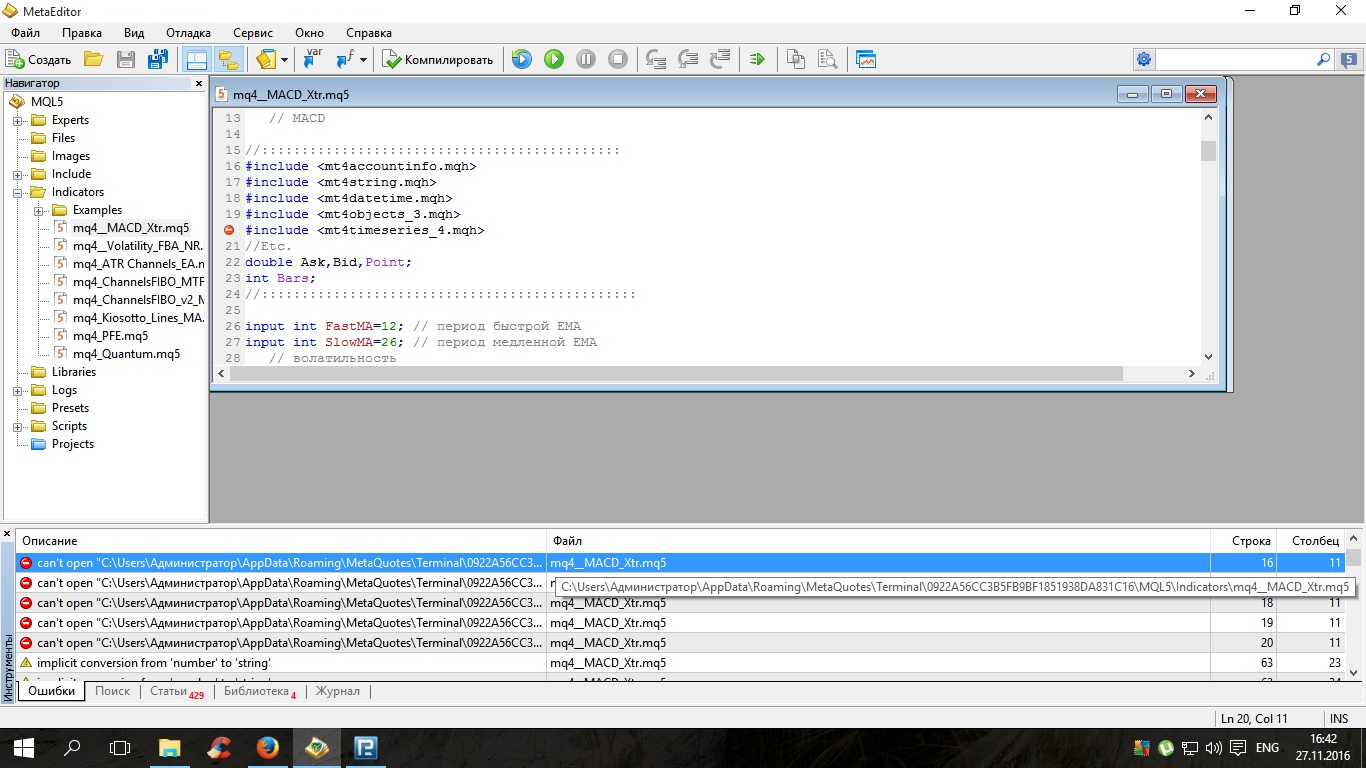This screenshot has width=1366, height=768.
Task: Click the step into debug icon
Action: 656,60
